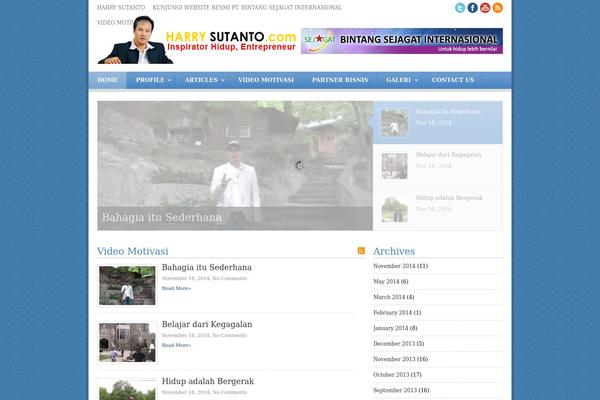
Task: Select Bahagia itu Sederhana slider thumbnail
Action: (x=395, y=122)
